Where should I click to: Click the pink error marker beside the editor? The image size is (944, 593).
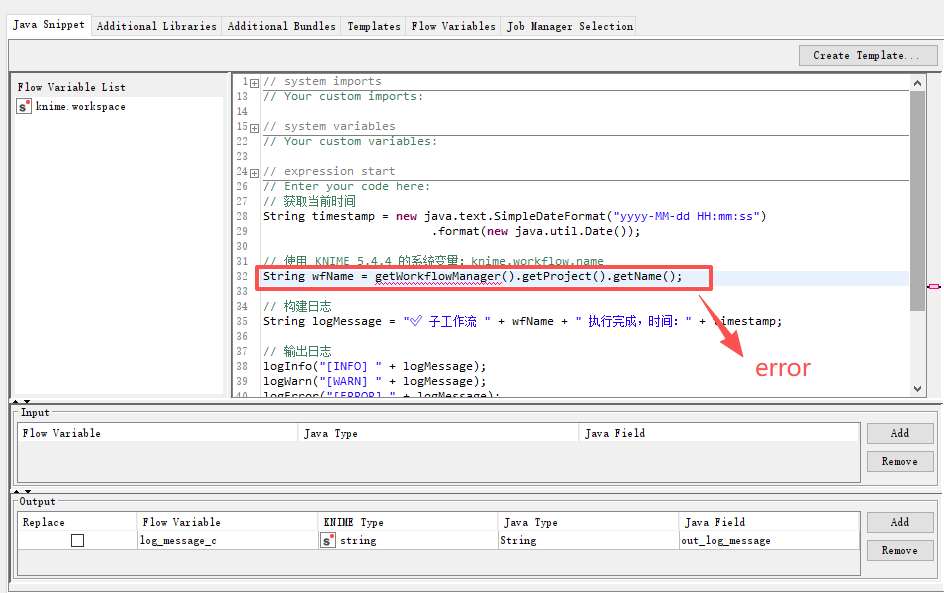[x=933, y=286]
